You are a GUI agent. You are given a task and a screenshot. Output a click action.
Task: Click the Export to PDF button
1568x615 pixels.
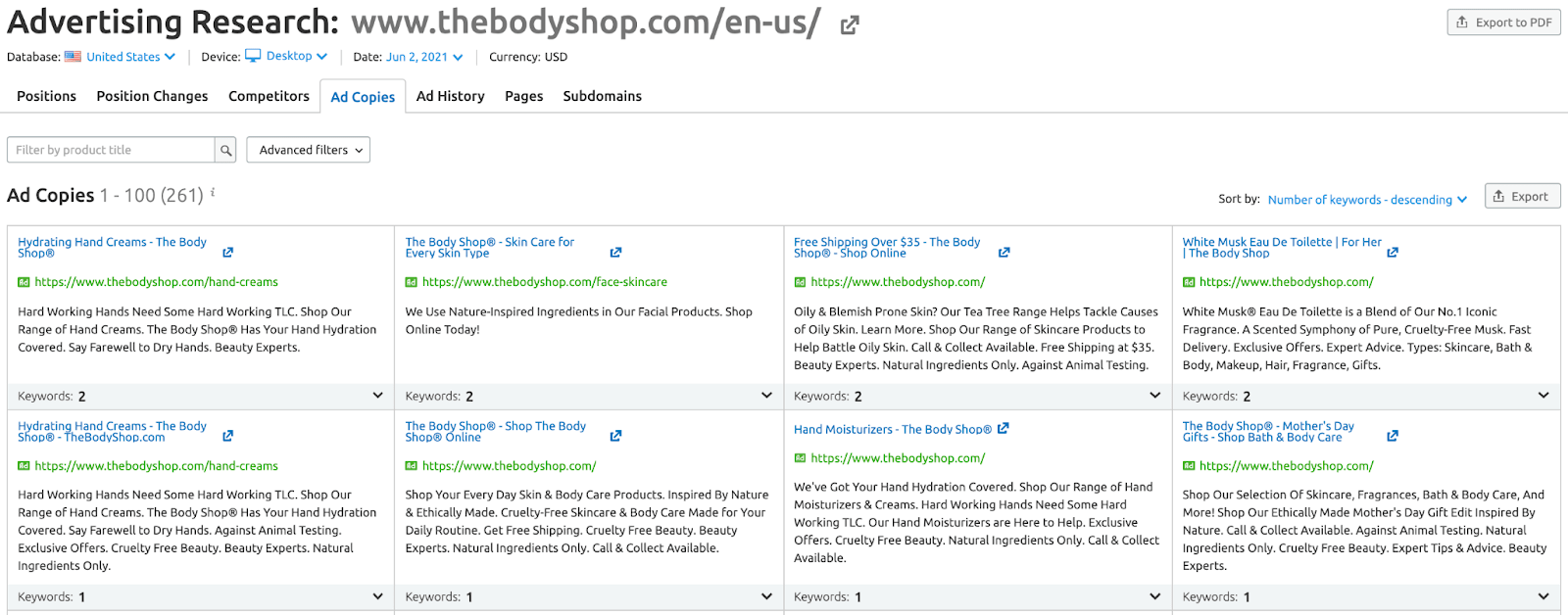coord(1503,23)
